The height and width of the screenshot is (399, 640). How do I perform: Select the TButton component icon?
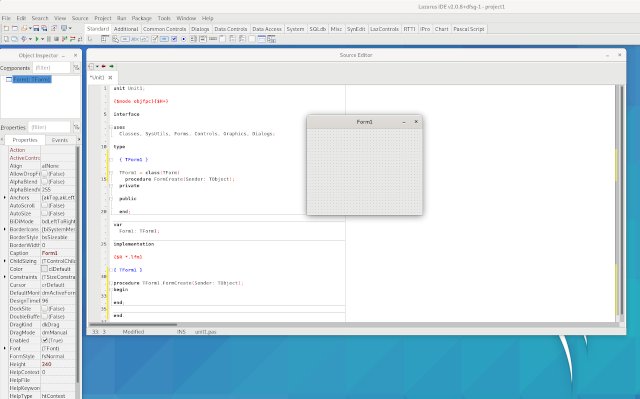[125, 39]
